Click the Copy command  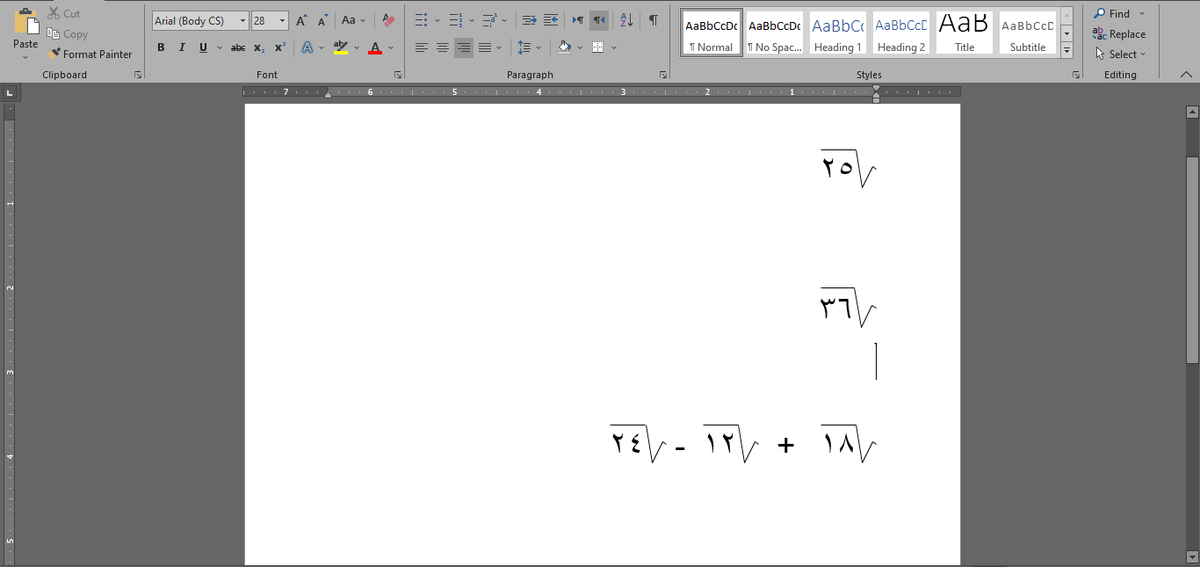point(67,34)
